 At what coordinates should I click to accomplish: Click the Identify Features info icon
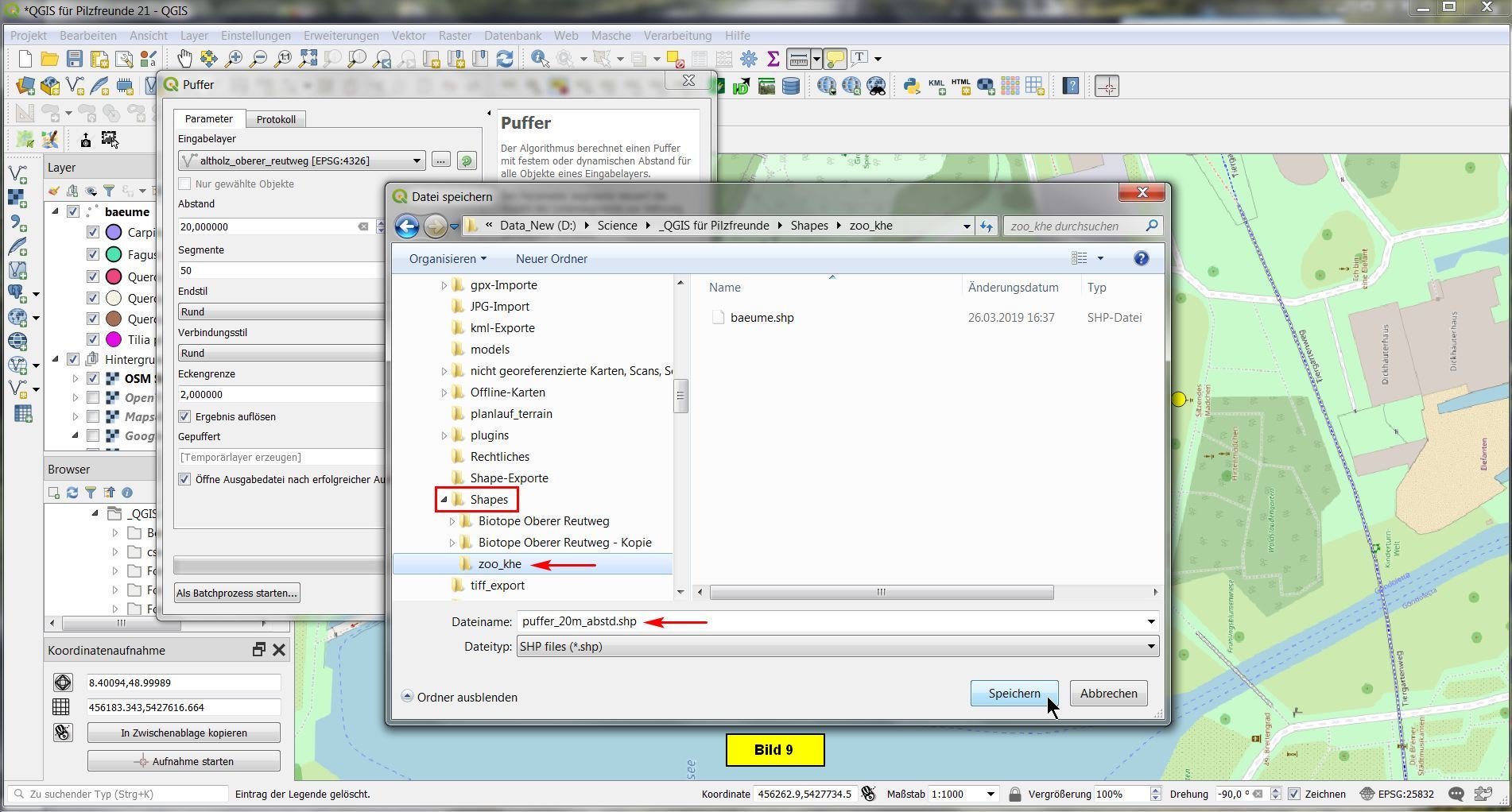pos(540,59)
